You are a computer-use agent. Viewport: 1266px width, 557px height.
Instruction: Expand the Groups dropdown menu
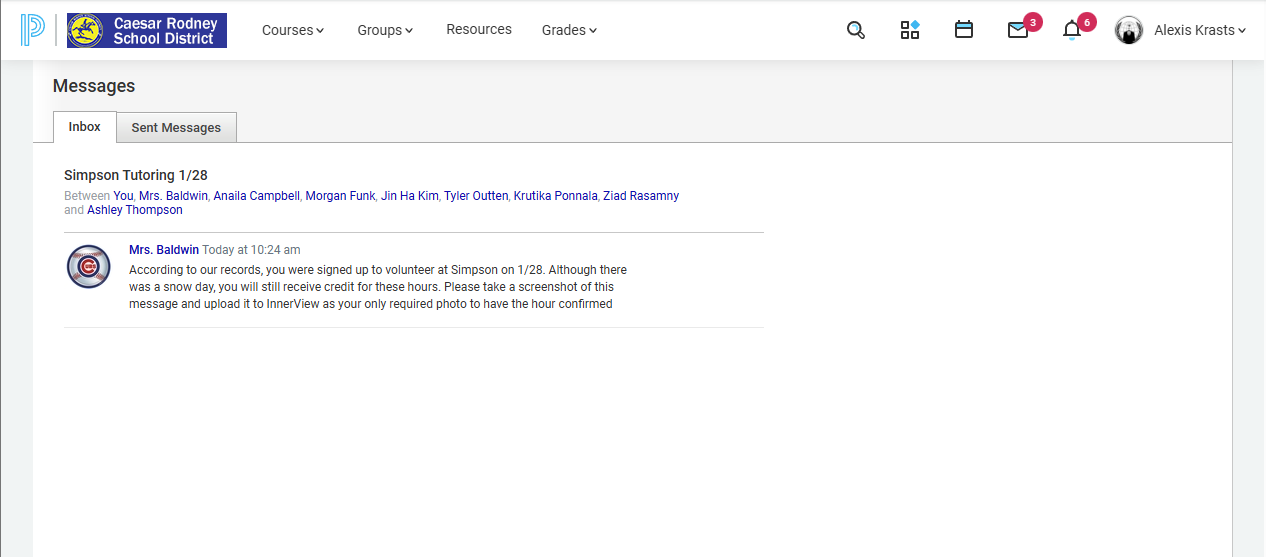tap(385, 30)
